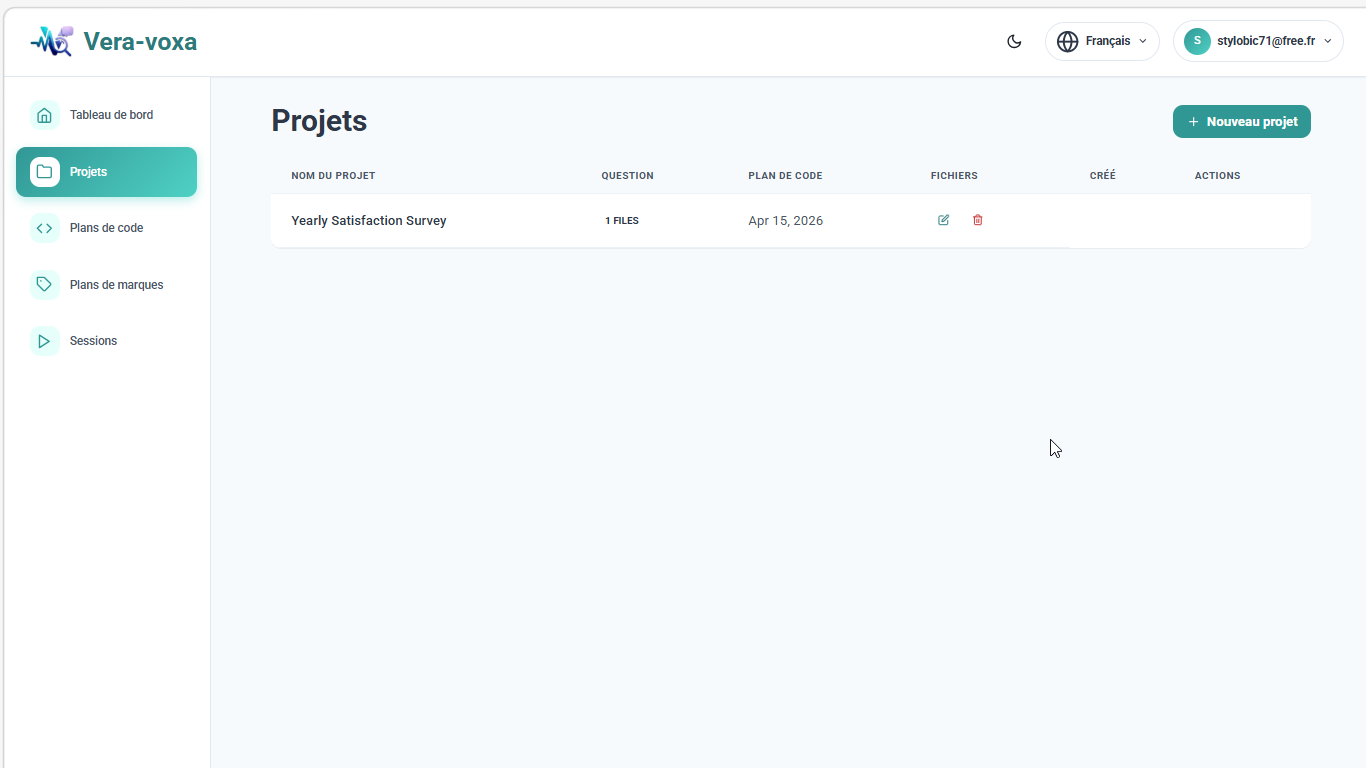Click the globe language icon

pos(1068,41)
